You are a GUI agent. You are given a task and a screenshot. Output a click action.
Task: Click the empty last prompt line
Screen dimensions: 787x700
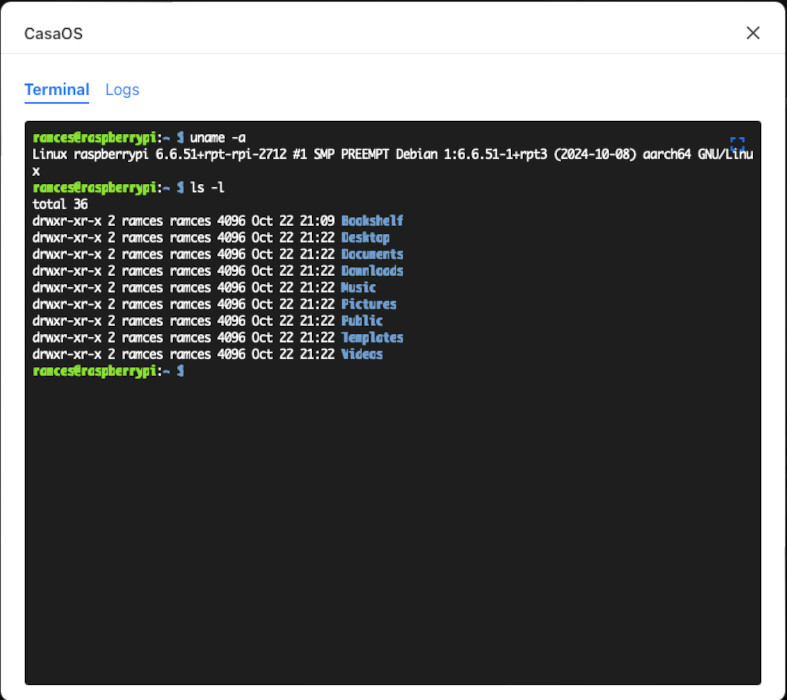(108, 371)
